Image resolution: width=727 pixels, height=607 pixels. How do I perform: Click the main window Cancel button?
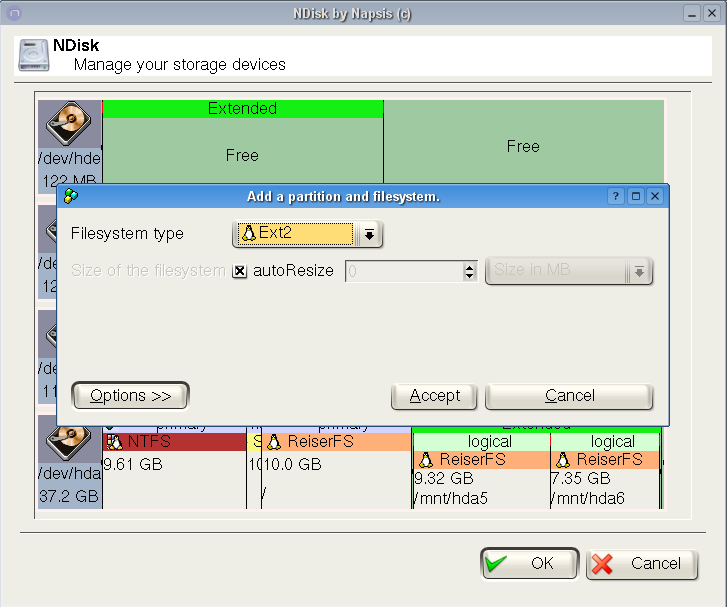(x=641, y=564)
